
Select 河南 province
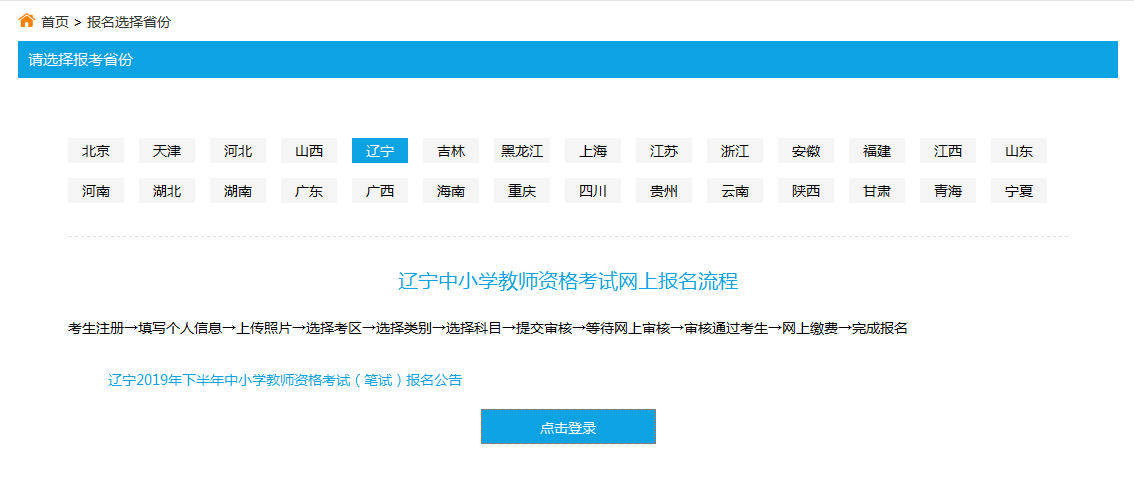pyautogui.click(x=95, y=191)
